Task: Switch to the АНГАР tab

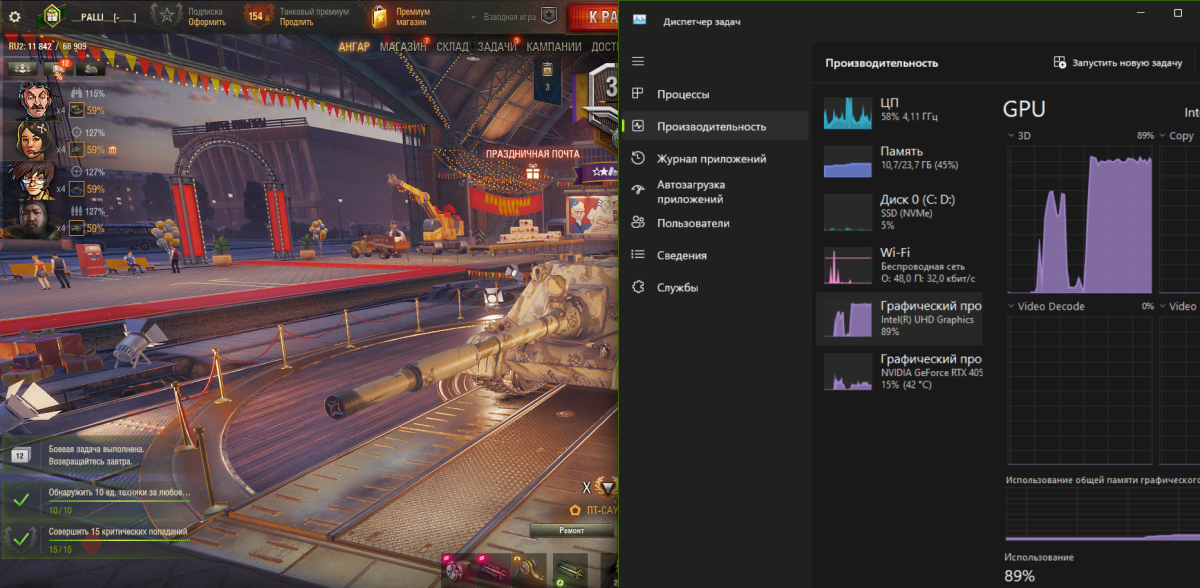Action: [x=354, y=46]
